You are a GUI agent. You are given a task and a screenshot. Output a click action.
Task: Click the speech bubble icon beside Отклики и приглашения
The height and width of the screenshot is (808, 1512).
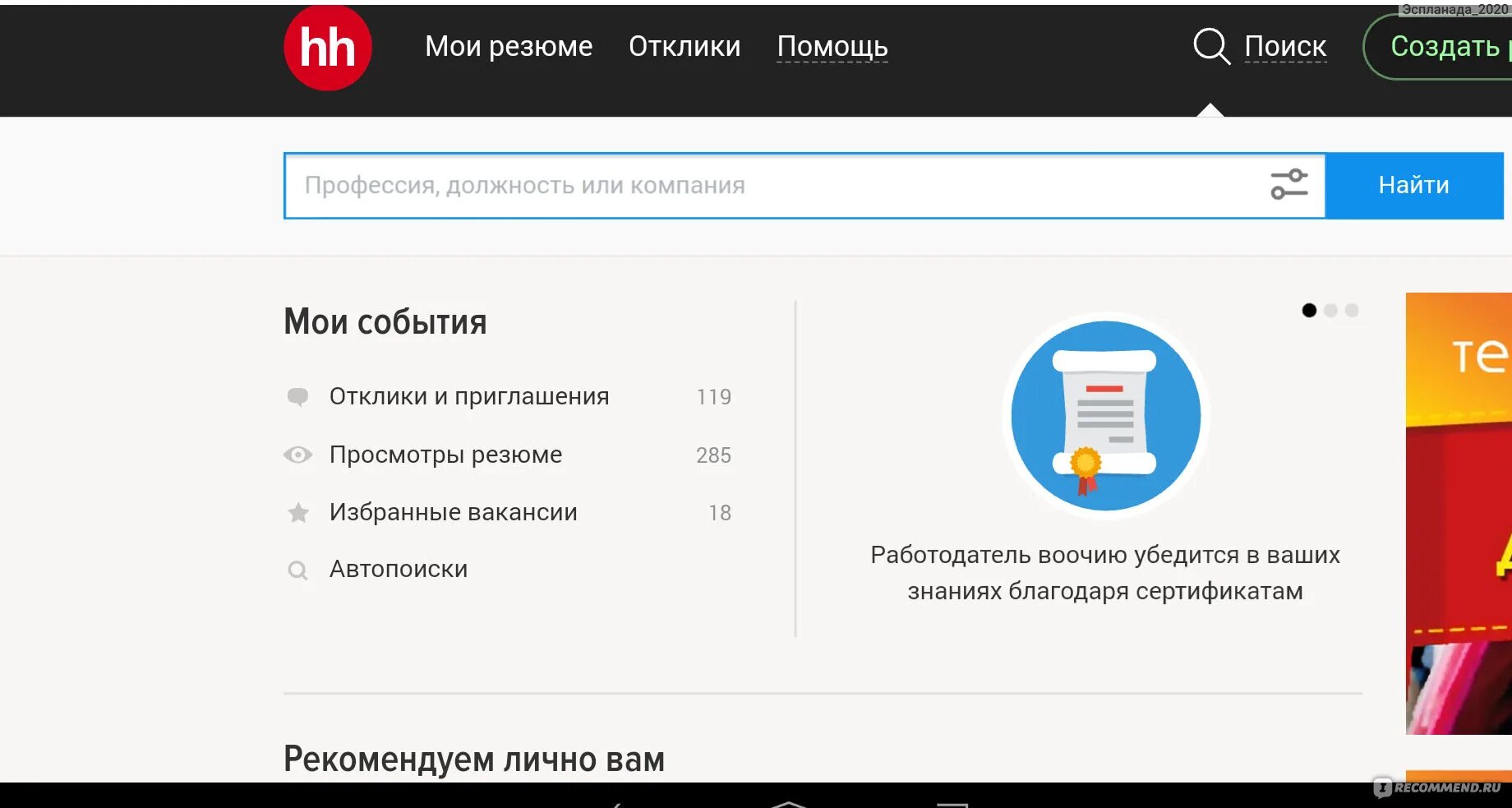(x=297, y=397)
